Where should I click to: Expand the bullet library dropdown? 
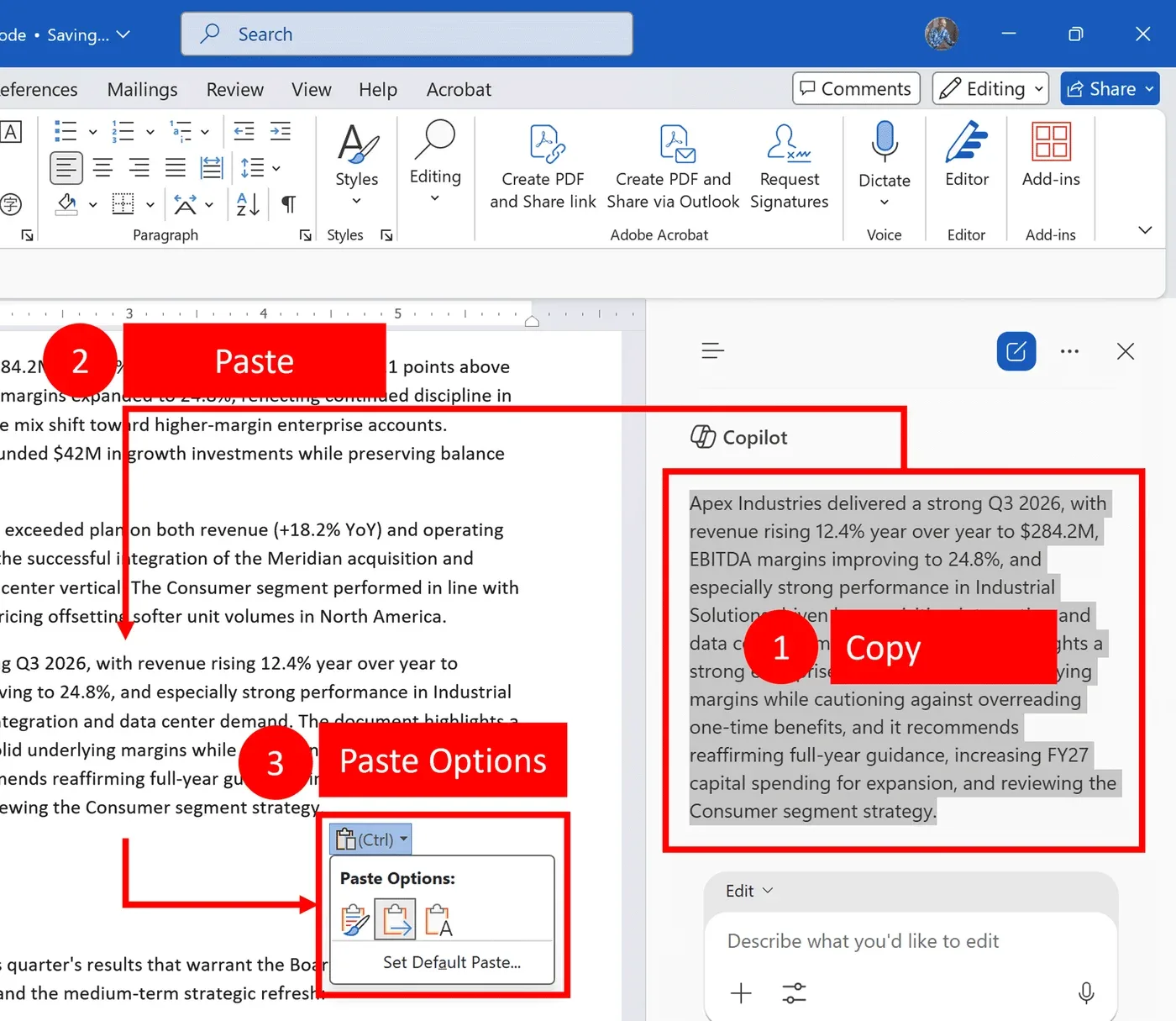pos(92,132)
